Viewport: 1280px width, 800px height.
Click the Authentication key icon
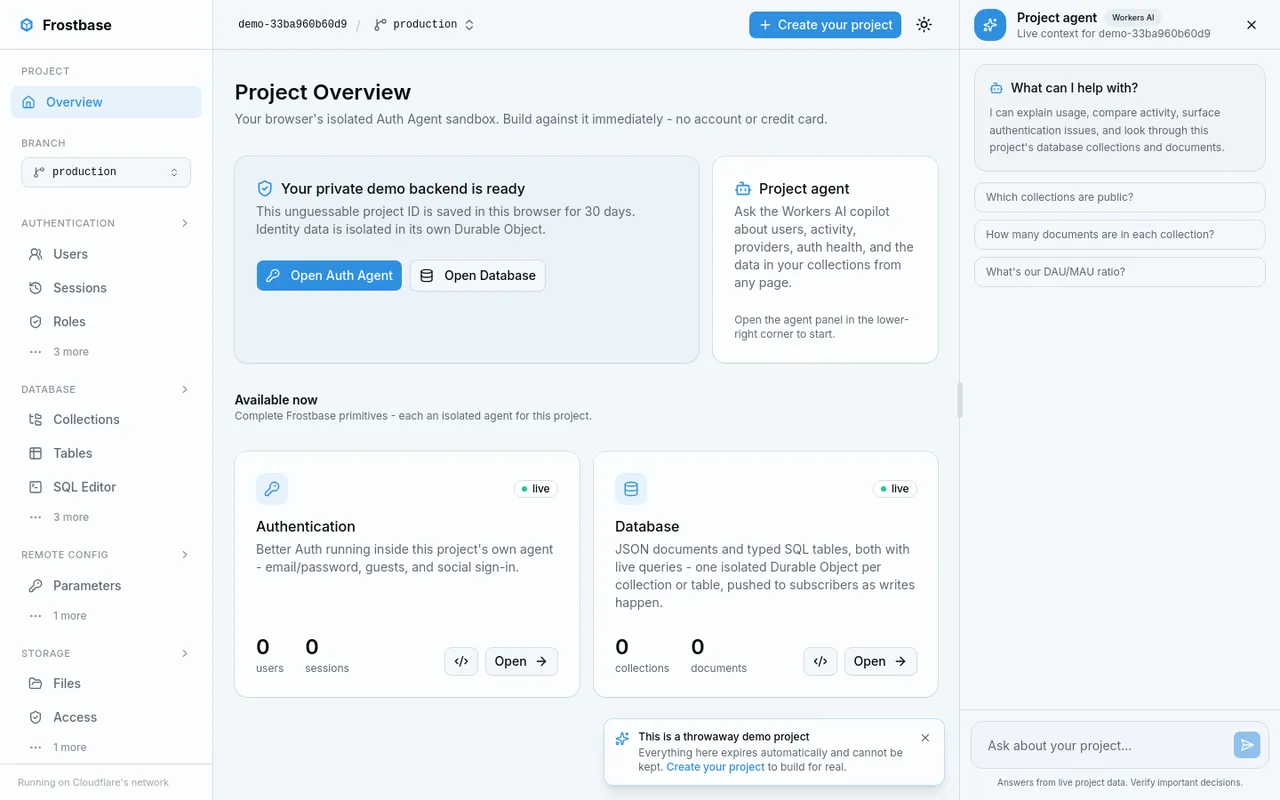coord(272,489)
